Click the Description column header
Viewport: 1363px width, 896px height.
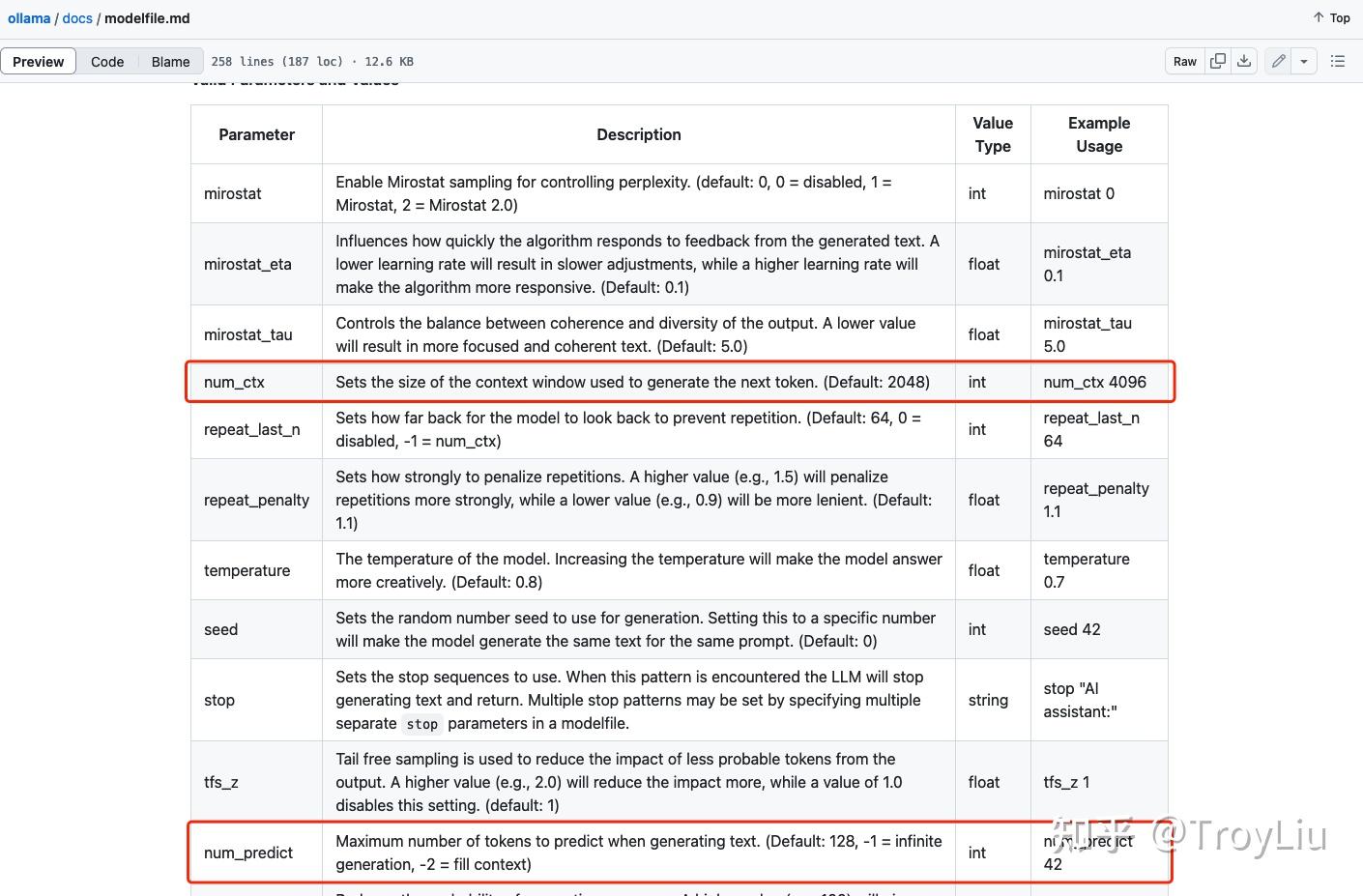pos(638,134)
